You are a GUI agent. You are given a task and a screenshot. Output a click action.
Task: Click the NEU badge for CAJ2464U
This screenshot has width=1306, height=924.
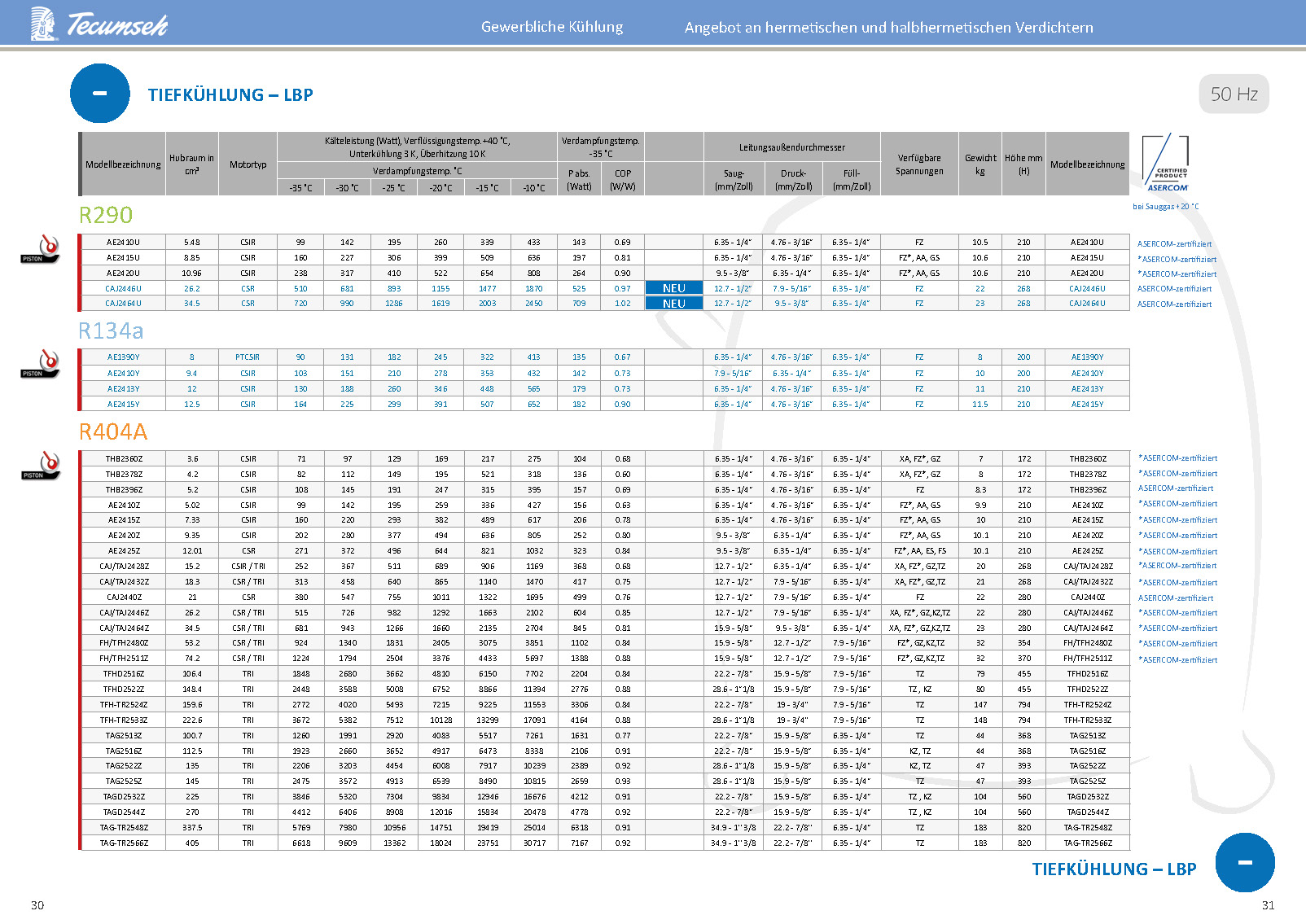coord(673,304)
